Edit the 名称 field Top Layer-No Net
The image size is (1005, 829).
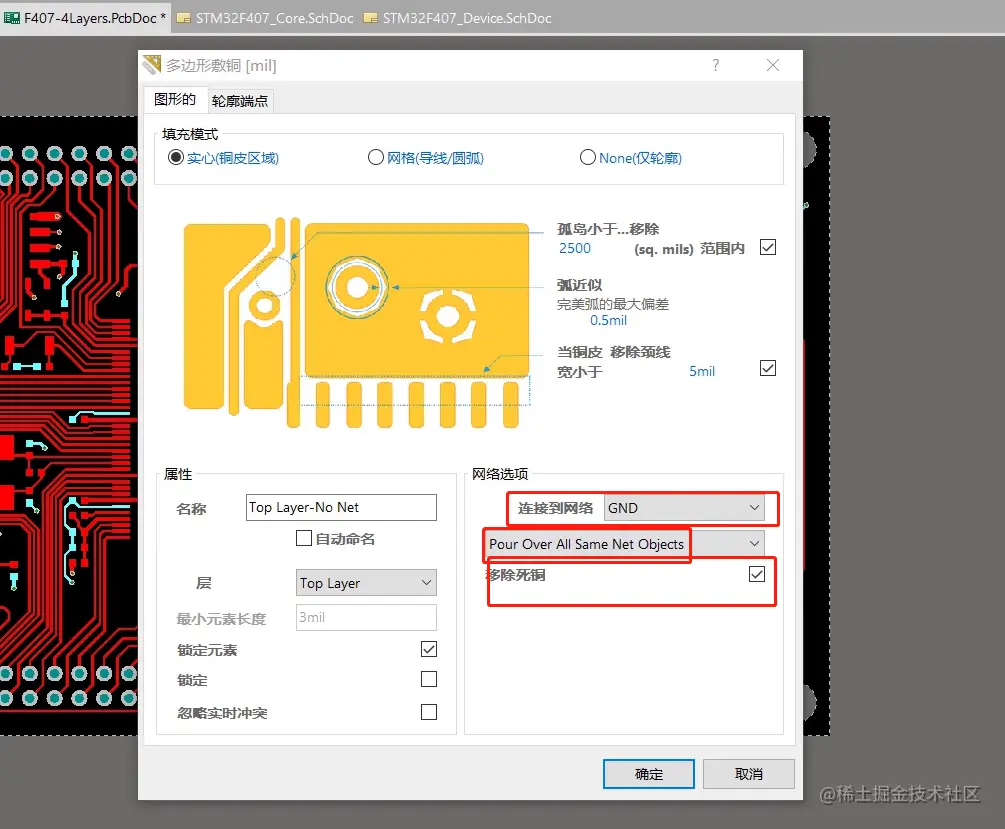click(x=341, y=507)
